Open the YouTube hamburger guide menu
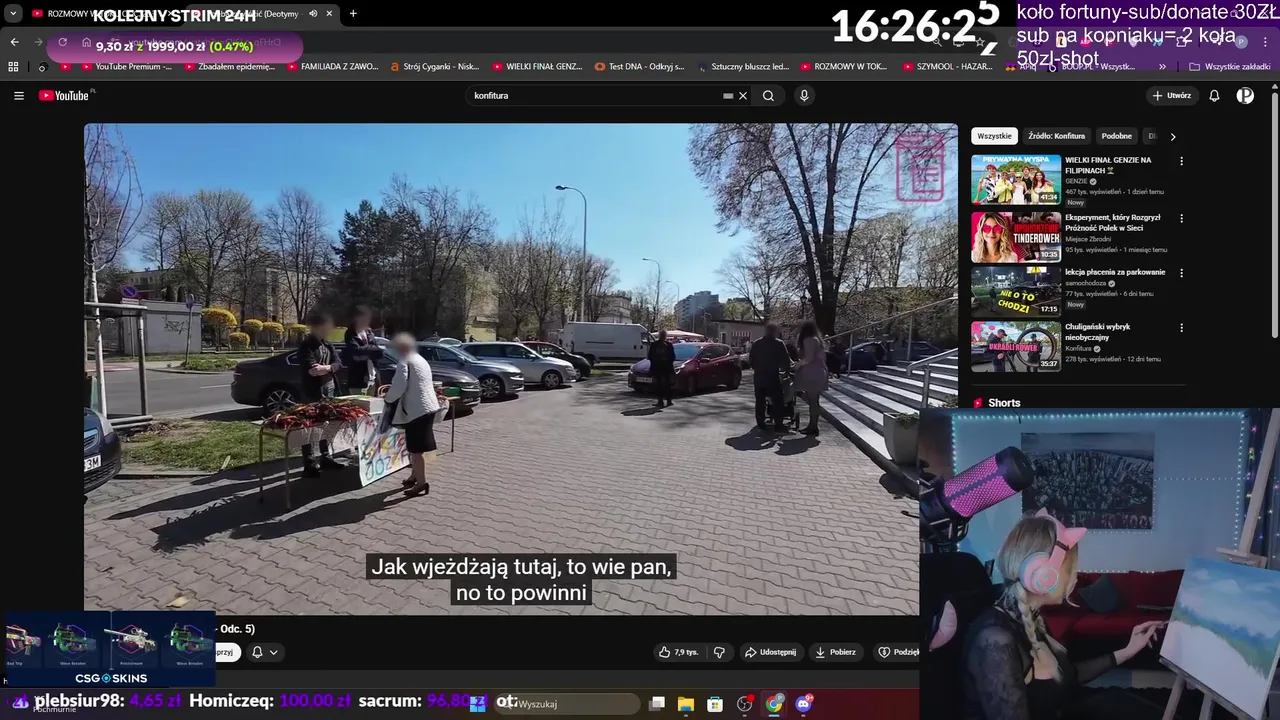This screenshot has height=720, width=1280. 19,96
